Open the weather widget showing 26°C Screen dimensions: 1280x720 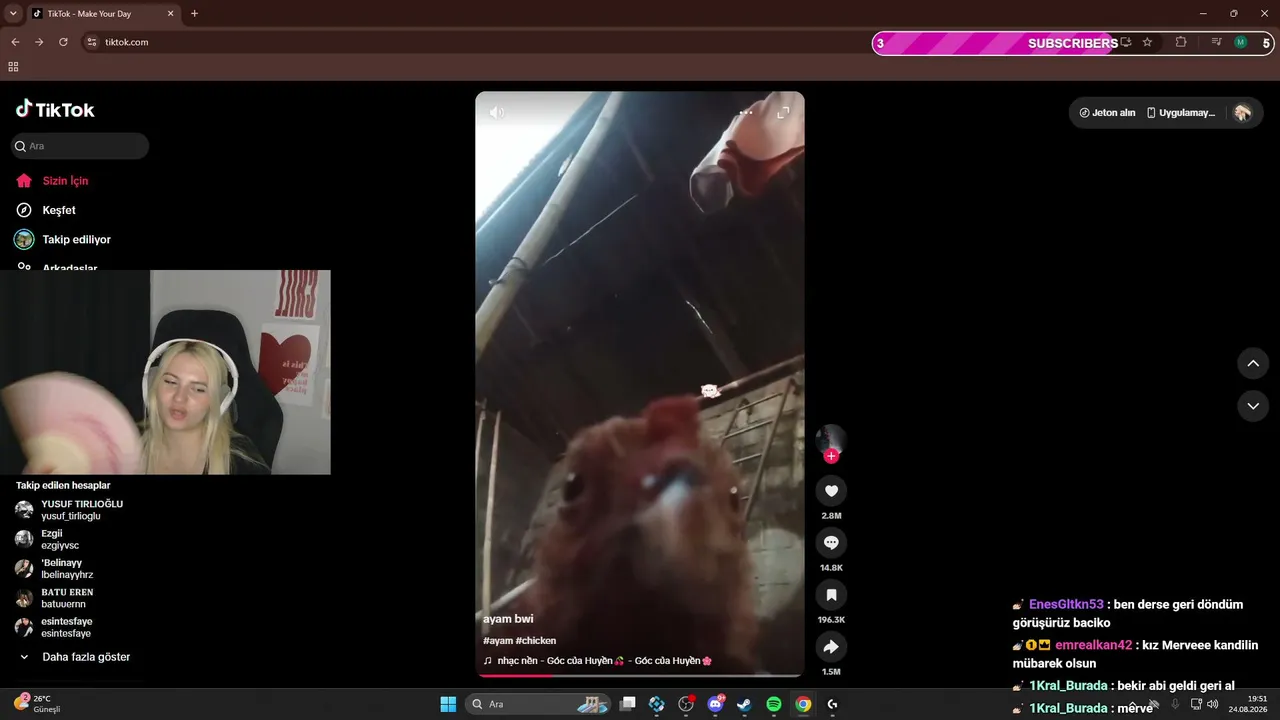[38, 704]
